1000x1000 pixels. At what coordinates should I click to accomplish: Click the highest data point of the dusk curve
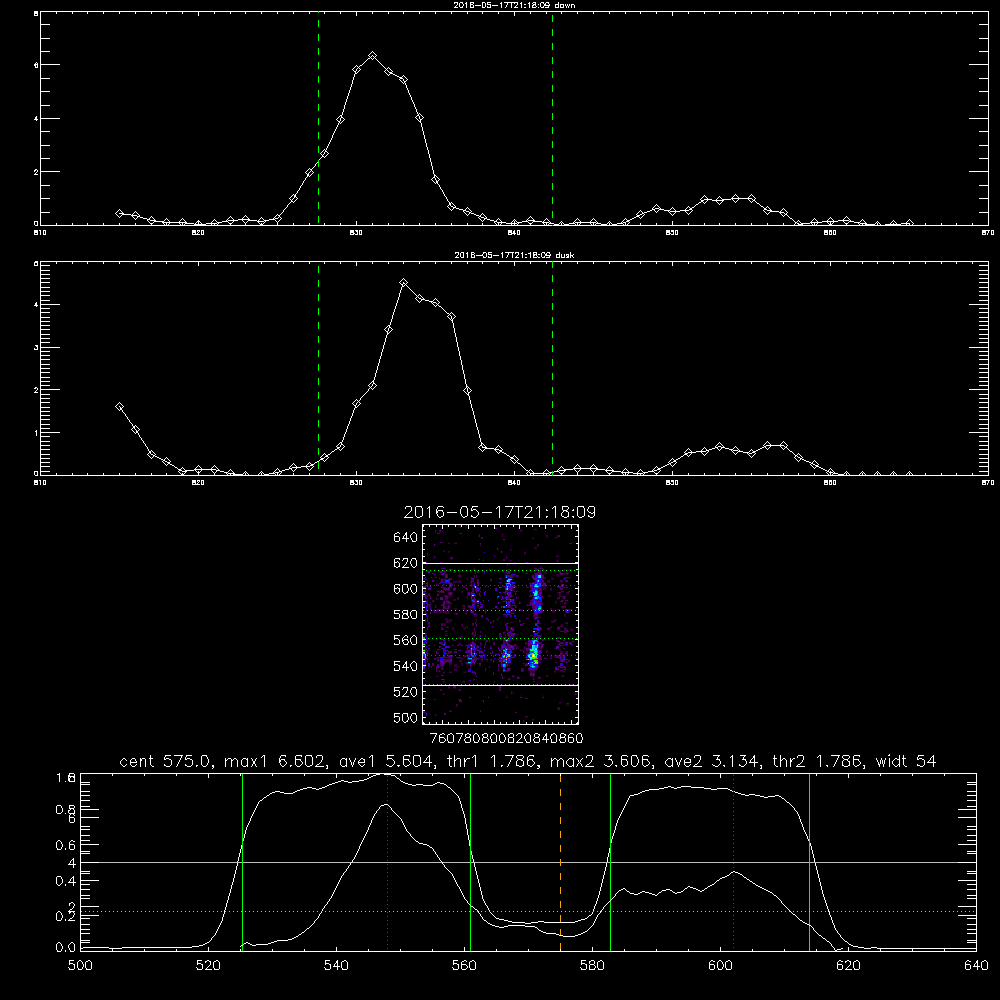point(404,283)
